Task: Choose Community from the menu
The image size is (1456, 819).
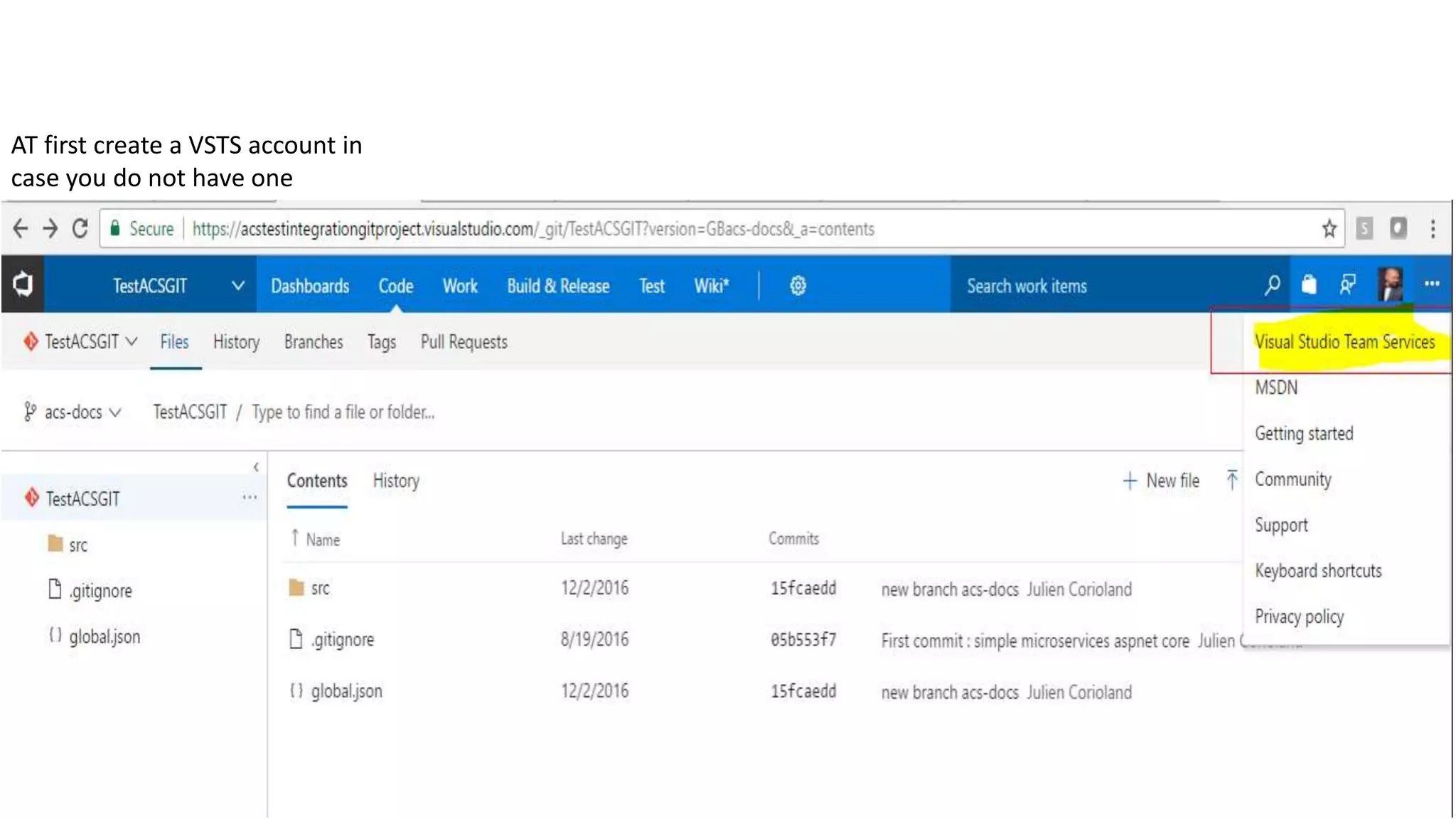Action: pos(1292,480)
